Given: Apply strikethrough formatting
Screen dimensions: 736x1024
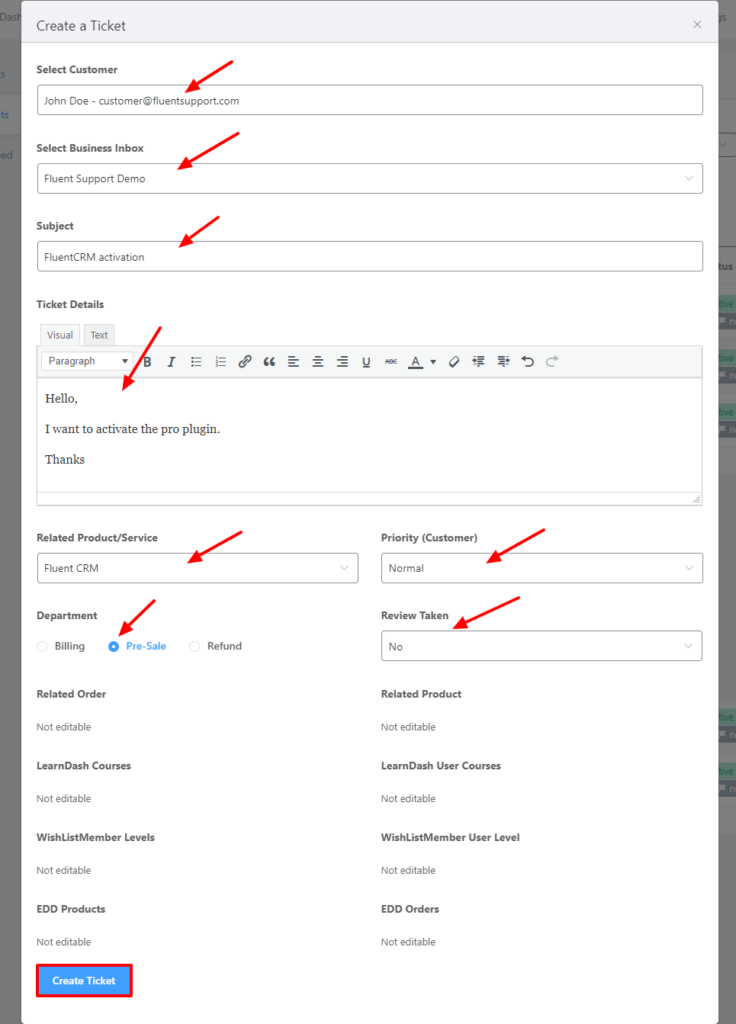Looking at the screenshot, I should pyautogui.click(x=391, y=362).
